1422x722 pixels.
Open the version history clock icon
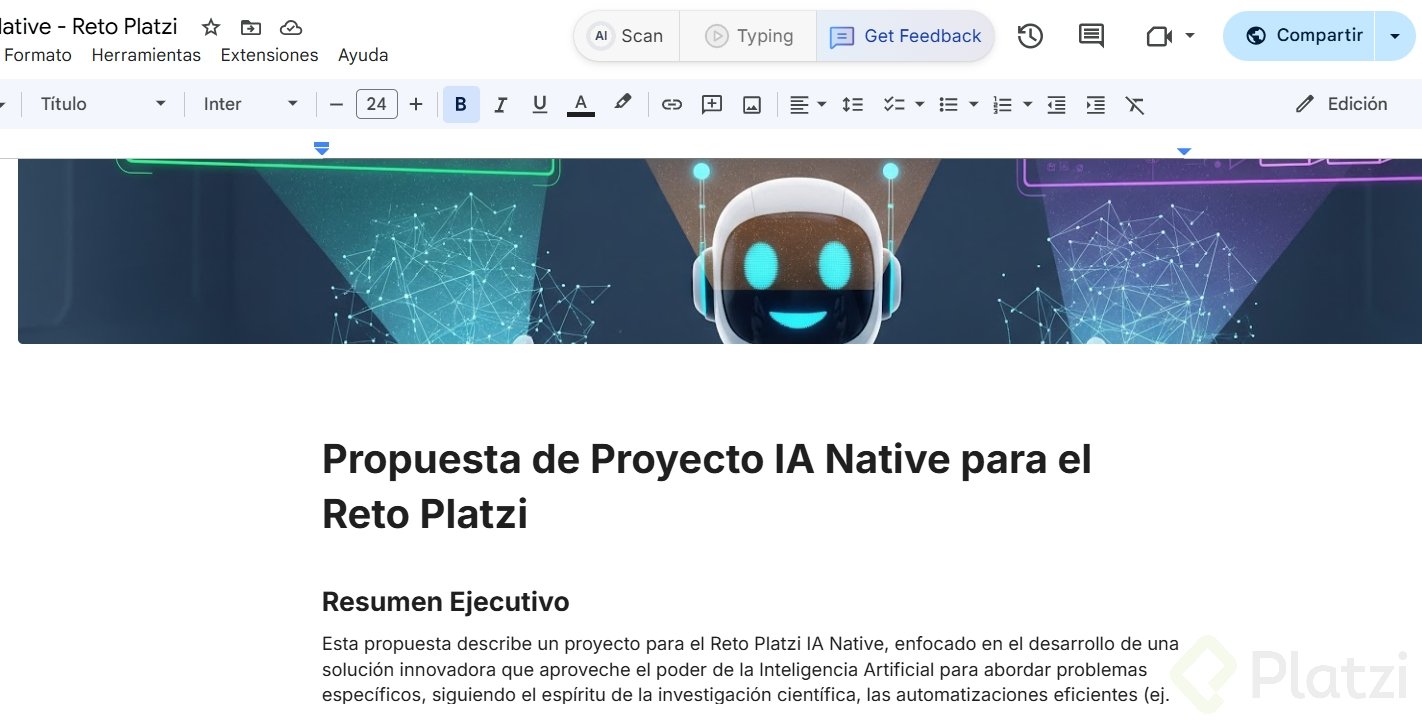click(1030, 36)
